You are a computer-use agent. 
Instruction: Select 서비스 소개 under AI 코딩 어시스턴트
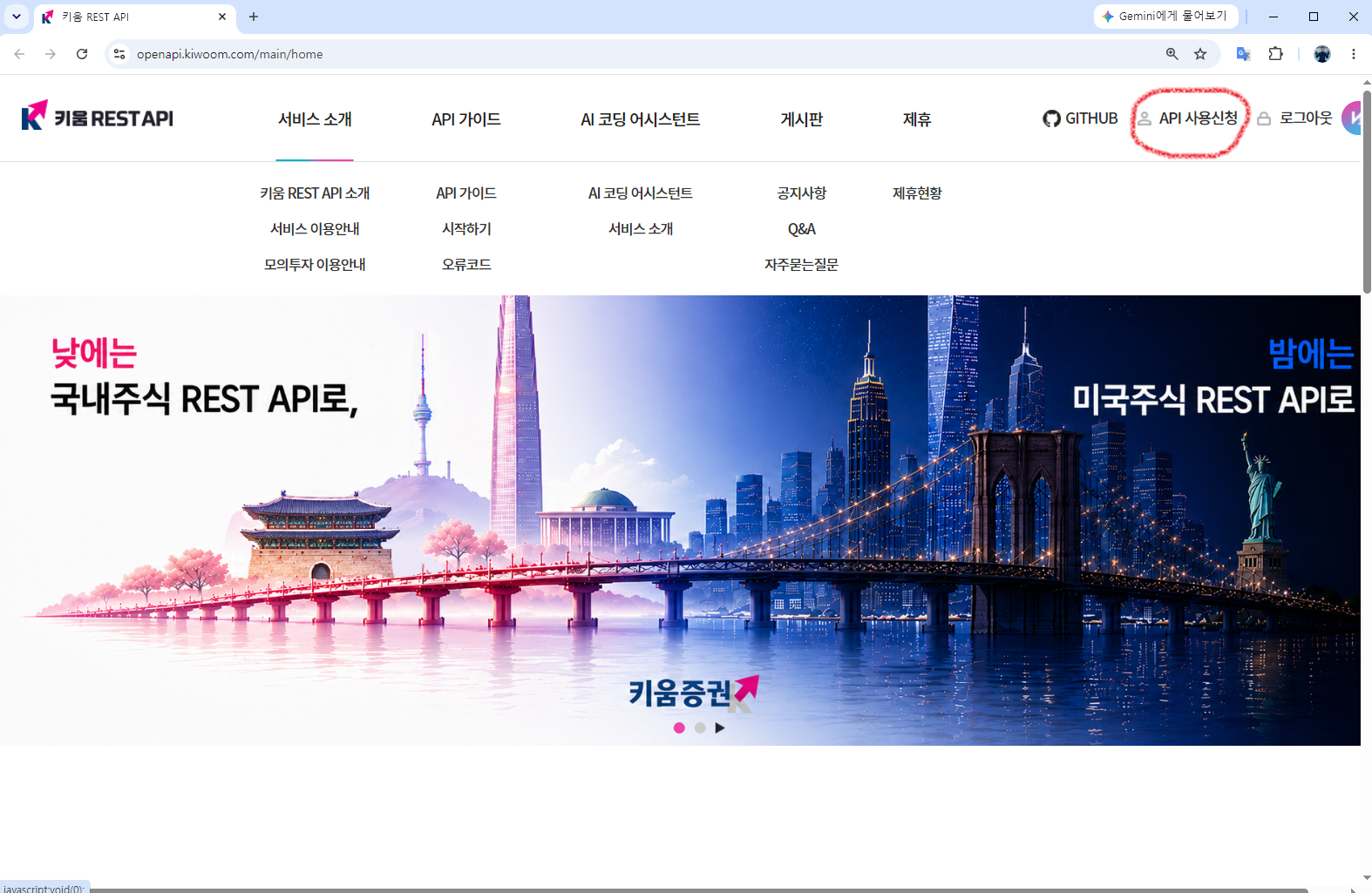coord(641,229)
